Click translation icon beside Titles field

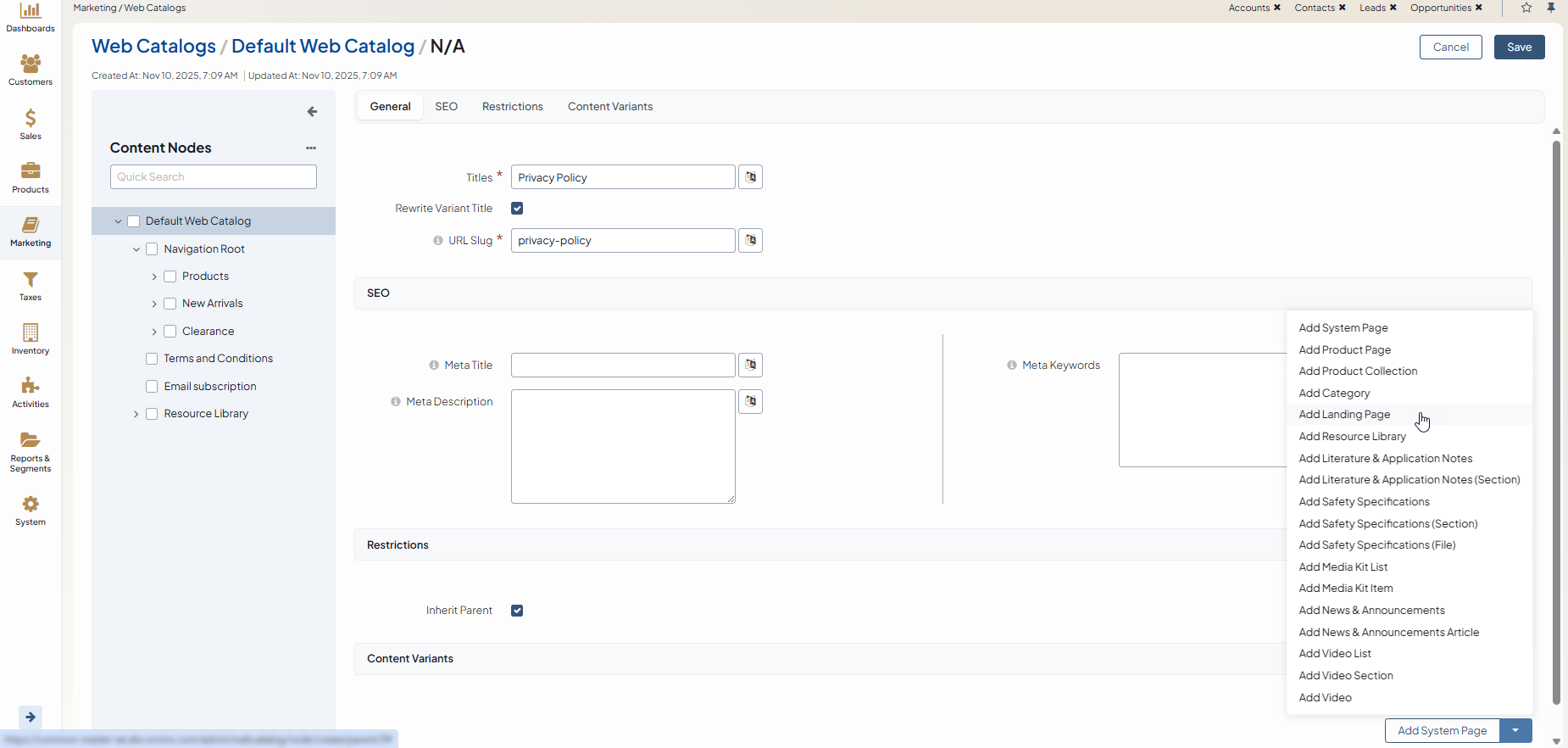click(x=750, y=177)
